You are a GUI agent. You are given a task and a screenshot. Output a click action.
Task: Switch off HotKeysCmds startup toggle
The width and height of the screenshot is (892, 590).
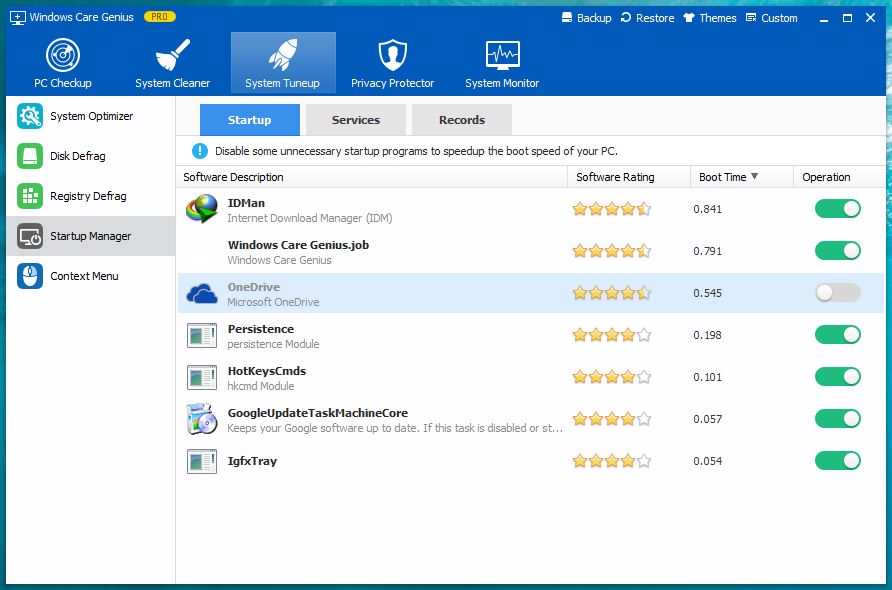837,377
